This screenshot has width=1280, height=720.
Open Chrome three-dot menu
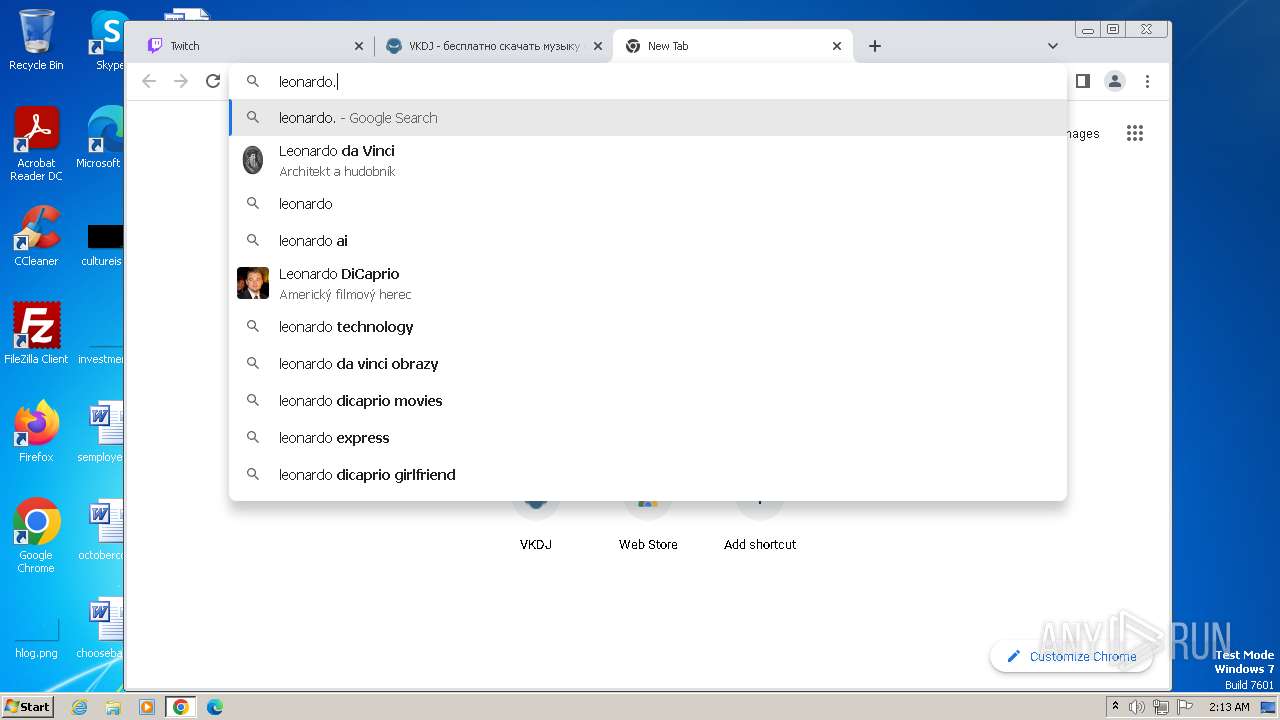click(x=1148, y=81)
